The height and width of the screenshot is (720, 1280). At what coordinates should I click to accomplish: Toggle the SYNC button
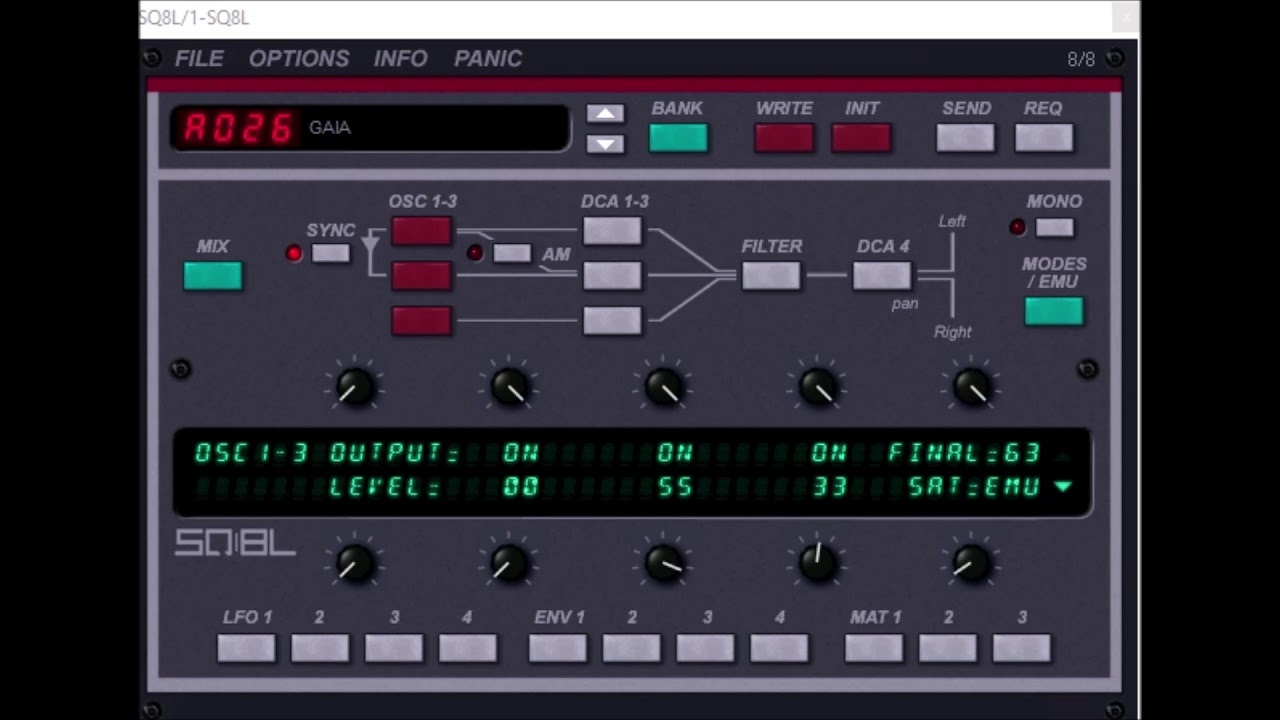[331, 254]
